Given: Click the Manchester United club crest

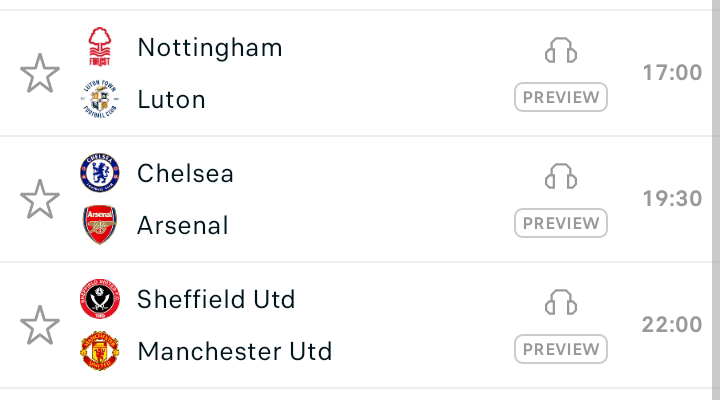Looking at the screenshot, I should point(100,350).
